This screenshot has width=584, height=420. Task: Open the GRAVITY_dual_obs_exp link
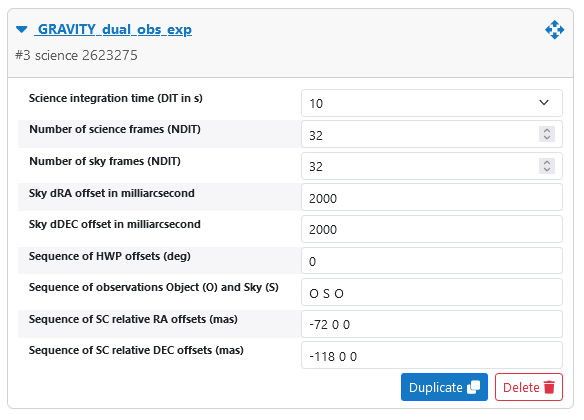(x=113, y=29)
